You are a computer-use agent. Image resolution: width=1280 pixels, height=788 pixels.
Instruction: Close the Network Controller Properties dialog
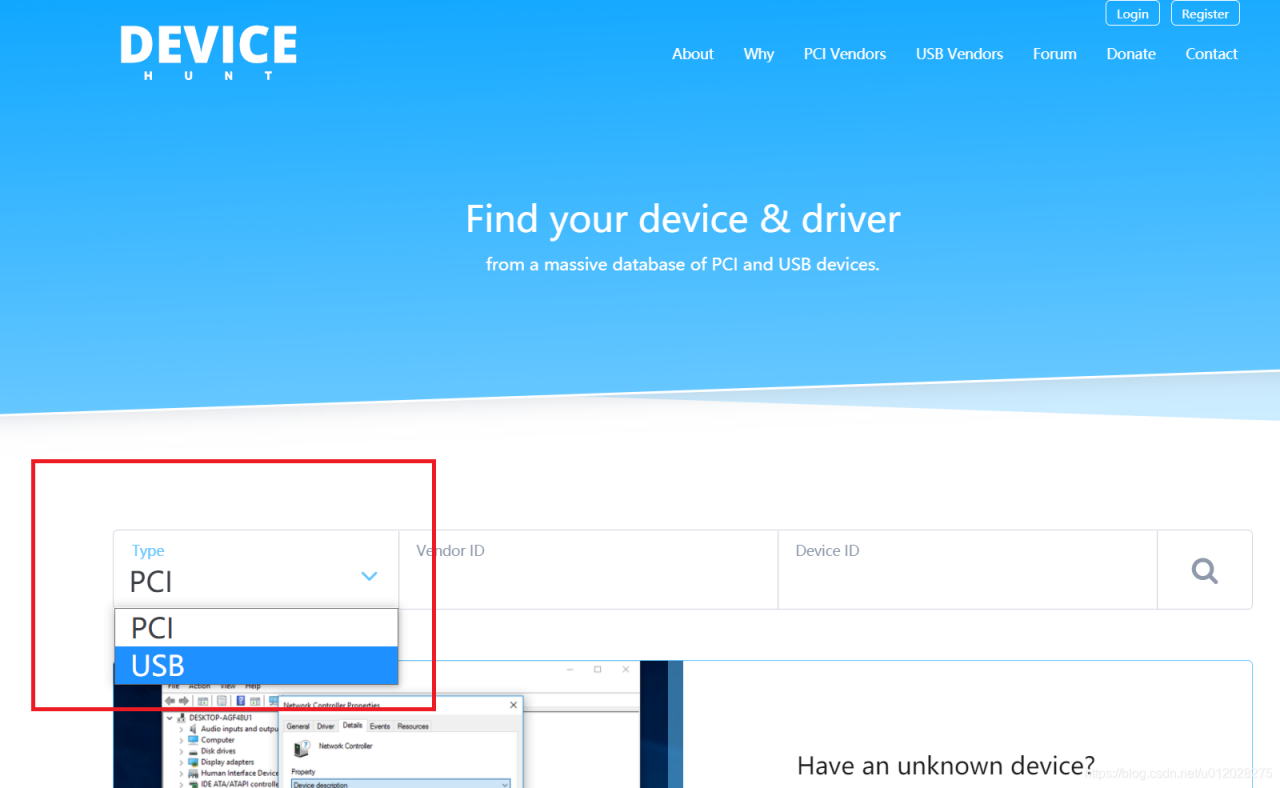point(513,705)
